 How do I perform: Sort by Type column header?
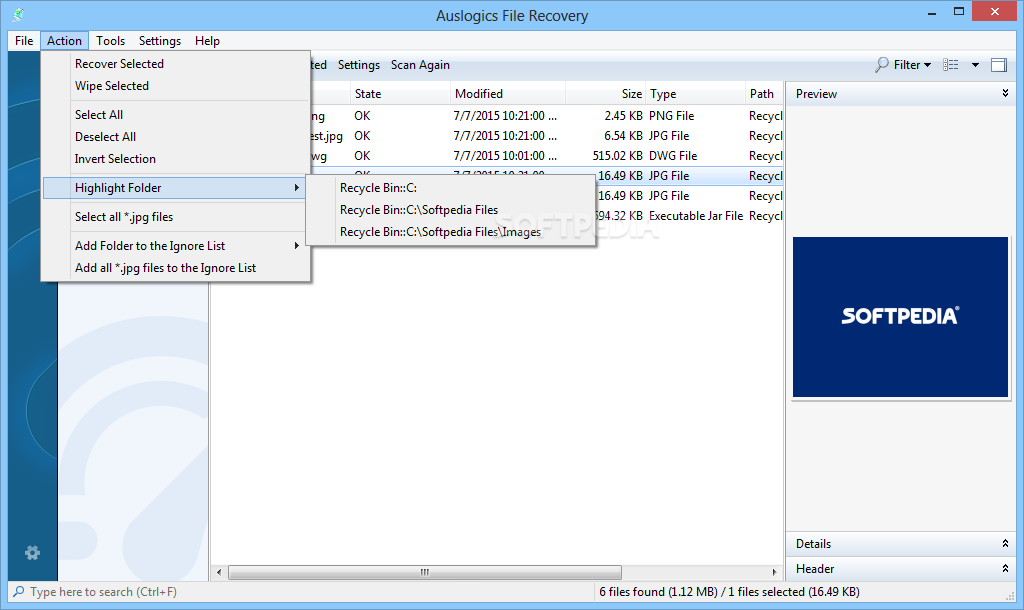click(696, 93)
